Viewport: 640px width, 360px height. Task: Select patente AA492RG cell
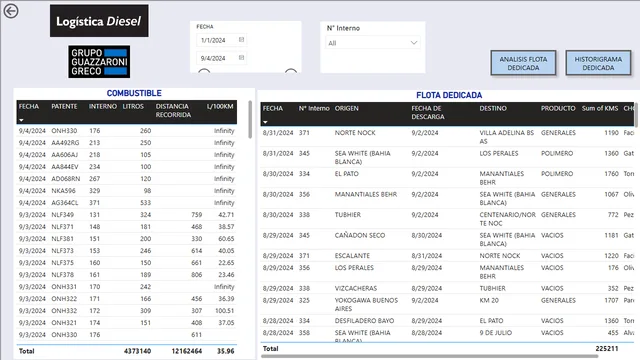coord(65,143)
